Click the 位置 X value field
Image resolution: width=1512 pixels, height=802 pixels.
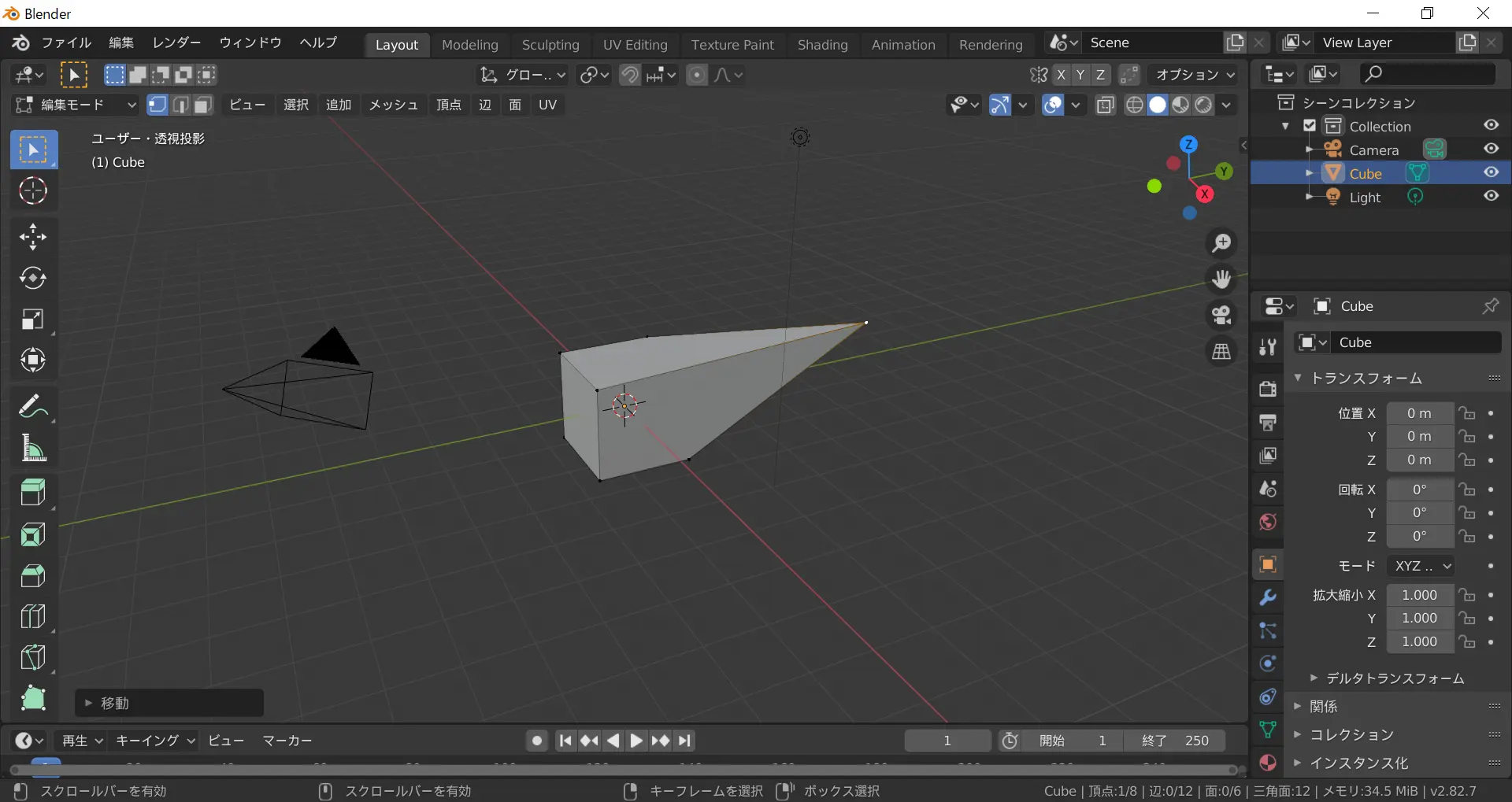(x=1419, y=413)
